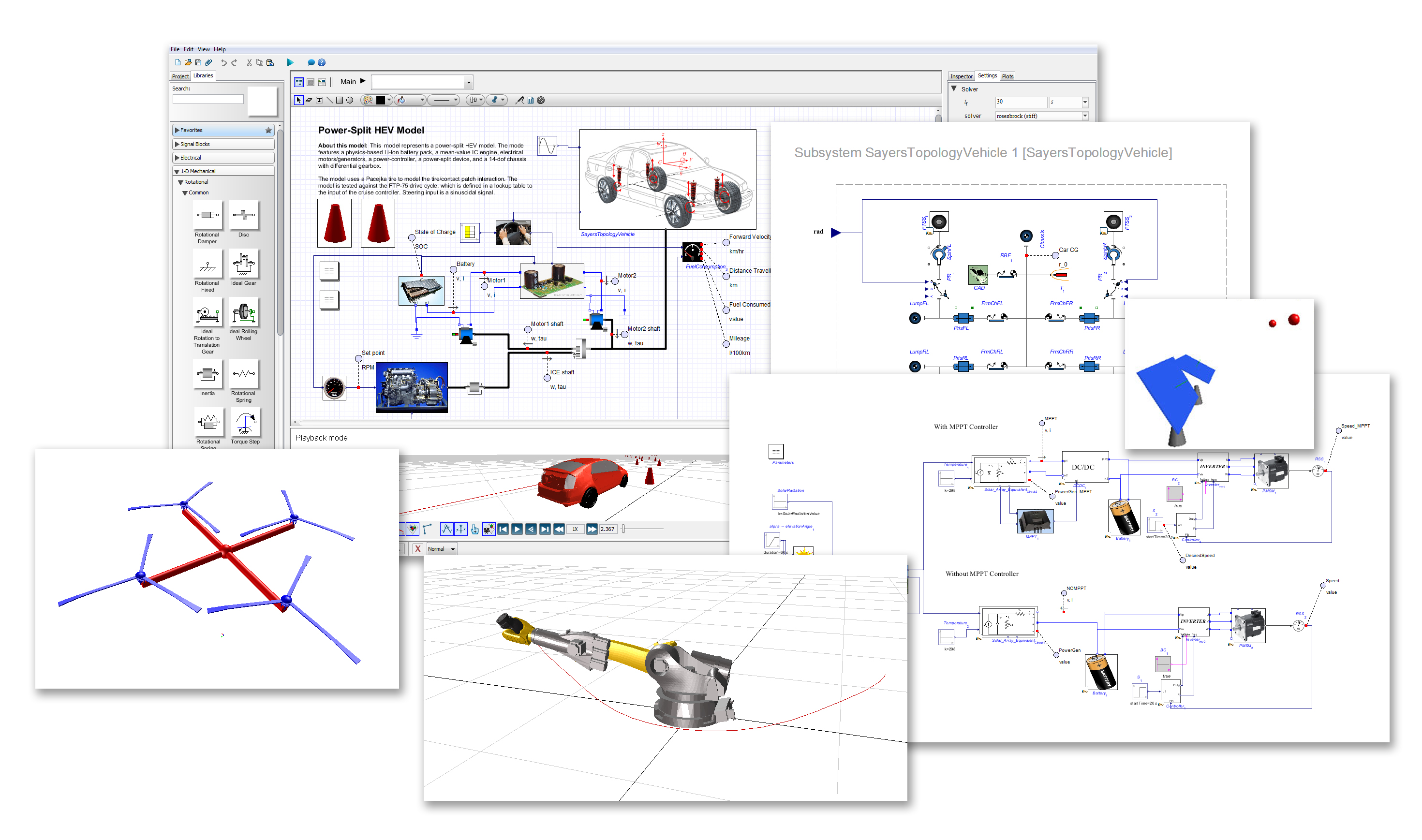This screenshot has height=840, width=1422.
Task: Open the speech bubble feedback icon
Action: click(311, 62)
